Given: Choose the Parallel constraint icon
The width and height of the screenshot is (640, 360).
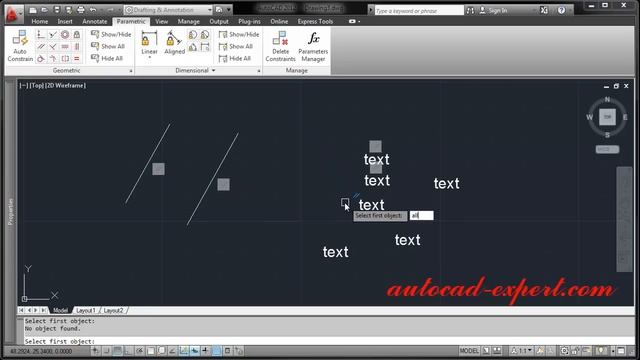Looking at the screenshot, I should 41,47.
